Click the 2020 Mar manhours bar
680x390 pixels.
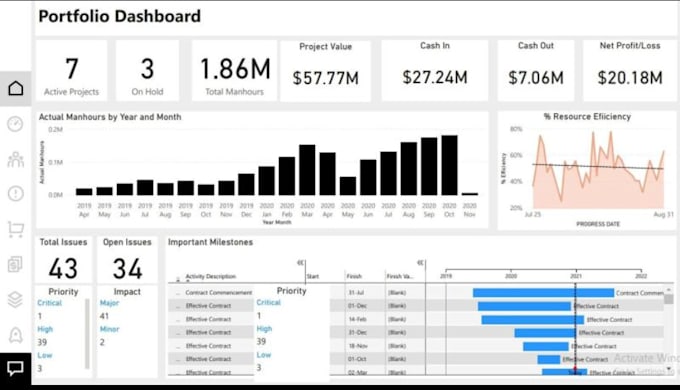pyautogui.click(x=307, y=170)
